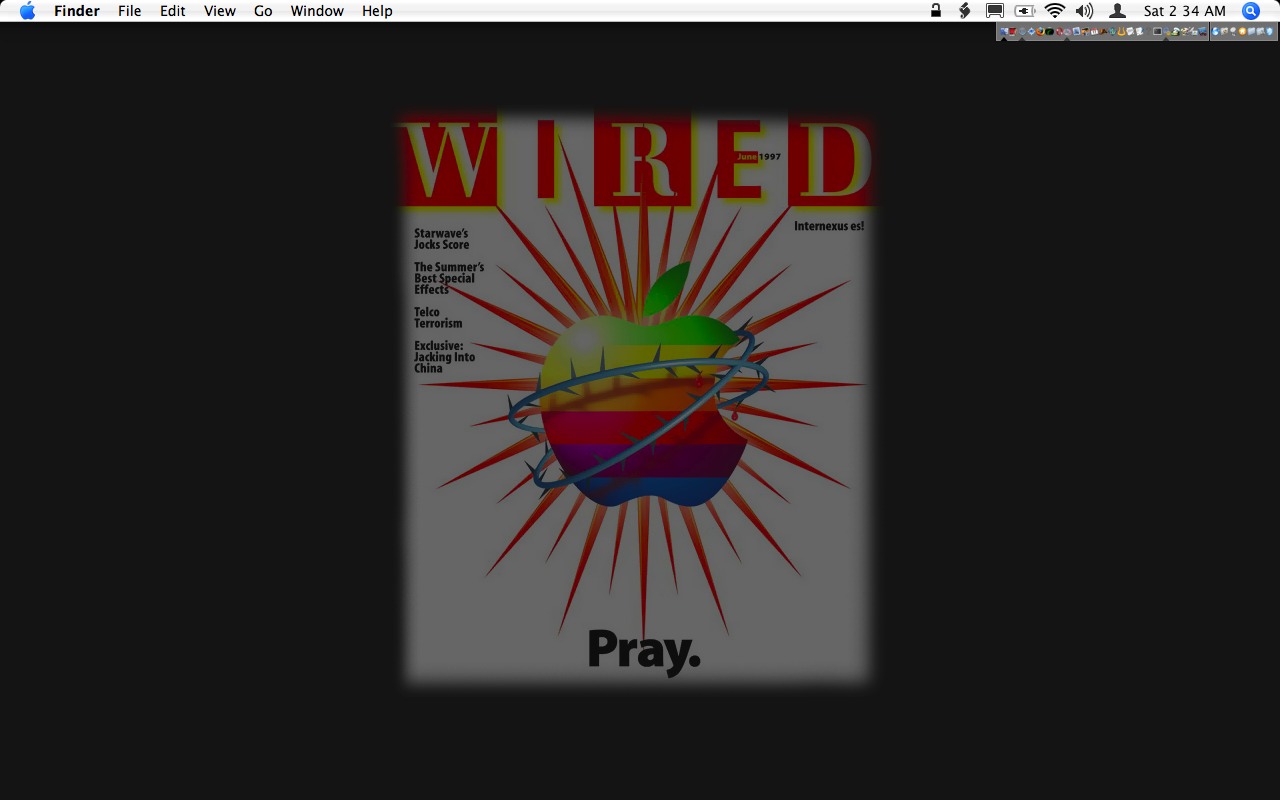Screen dimensions: 1280x800
Task: Open the Finder application menu
Action: point(77,11)
